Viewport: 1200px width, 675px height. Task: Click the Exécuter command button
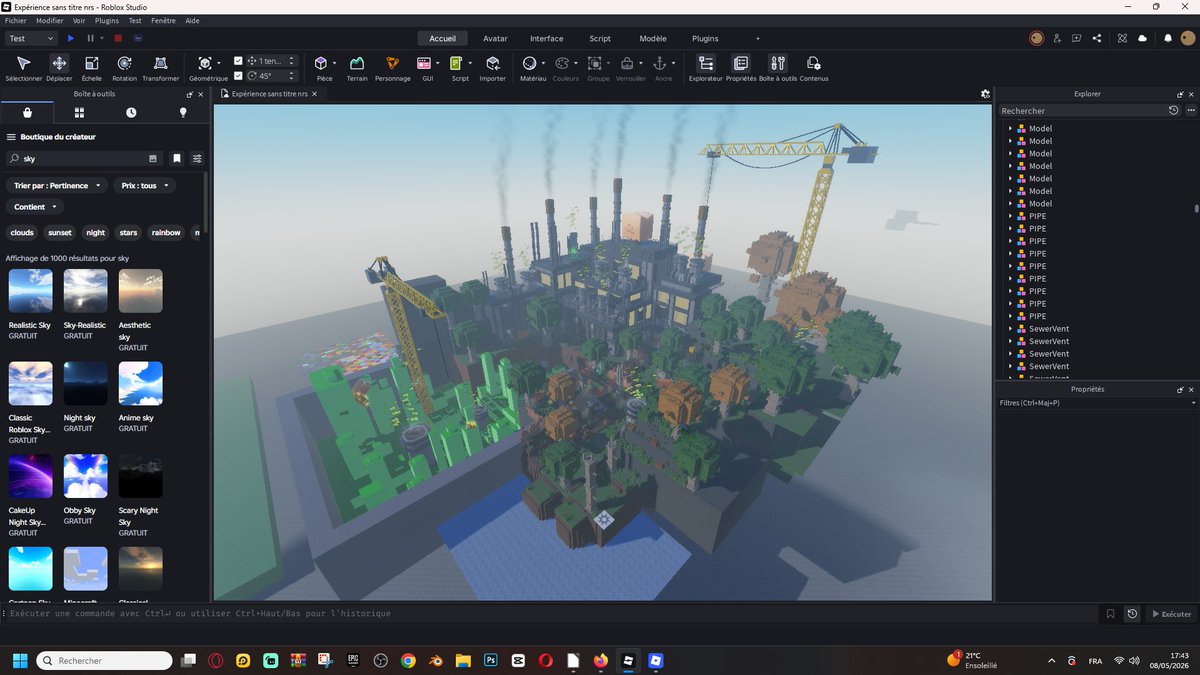[1171, 614]
